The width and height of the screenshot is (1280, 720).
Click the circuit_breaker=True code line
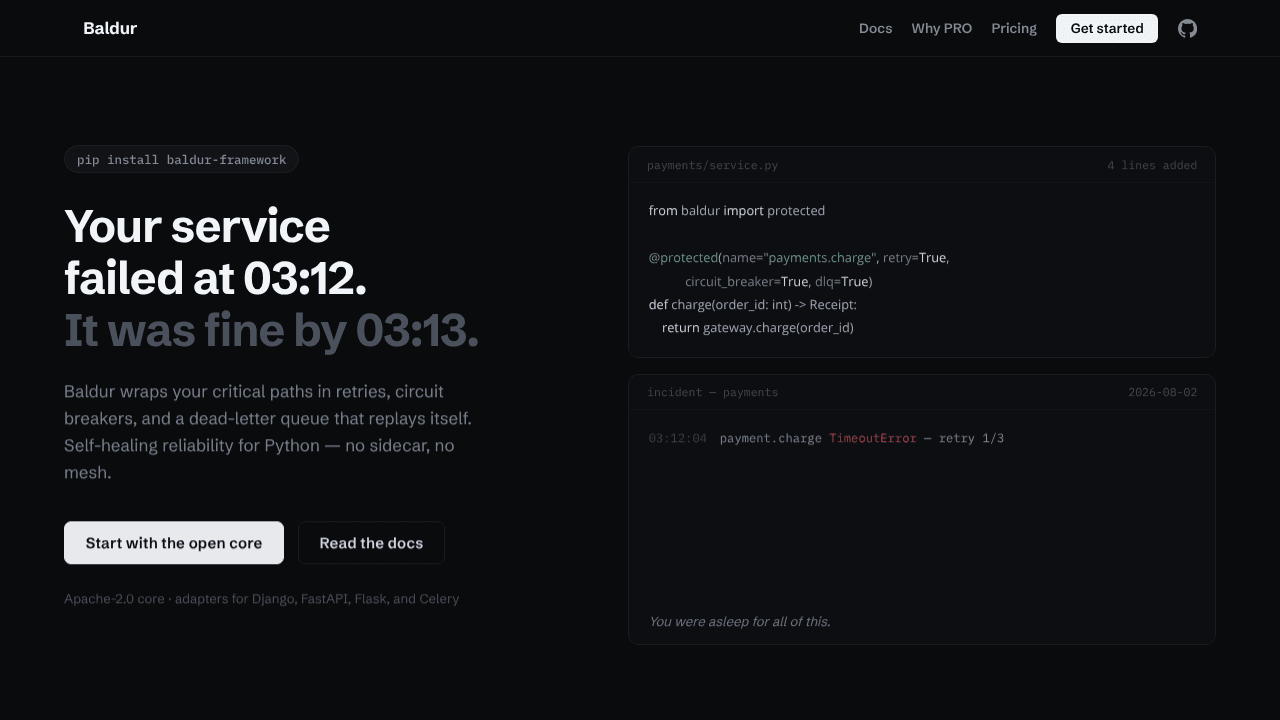(779, 282)
